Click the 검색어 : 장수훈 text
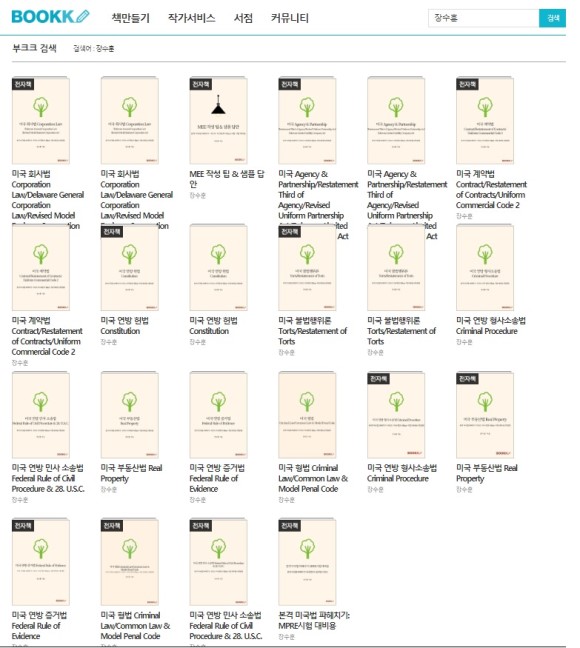This screenshot has width=580, height=648. 93,49
